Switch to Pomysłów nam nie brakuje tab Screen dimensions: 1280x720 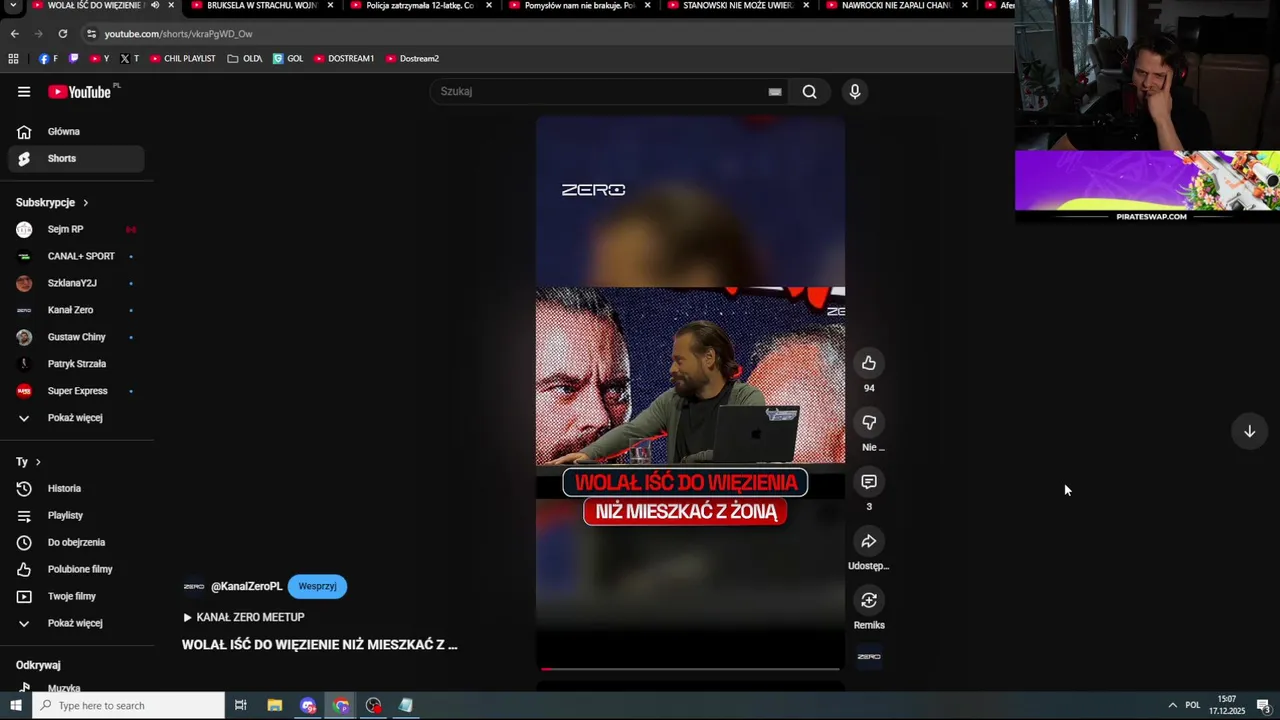[579, 6]
